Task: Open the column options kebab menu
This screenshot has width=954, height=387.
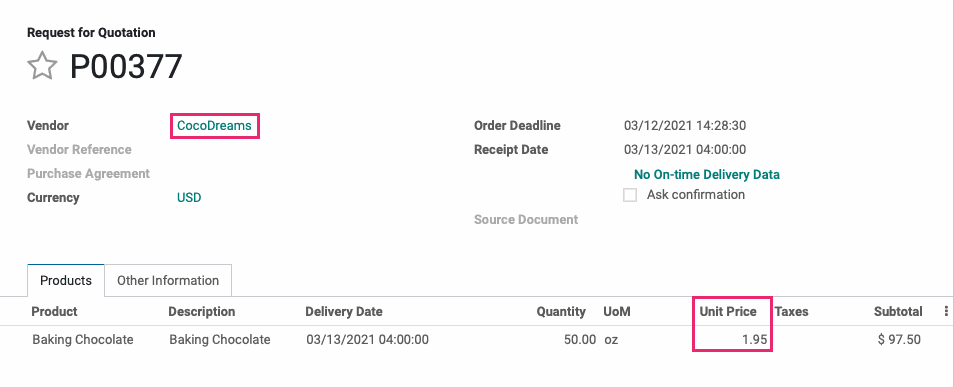Action: tap(945, 312)
